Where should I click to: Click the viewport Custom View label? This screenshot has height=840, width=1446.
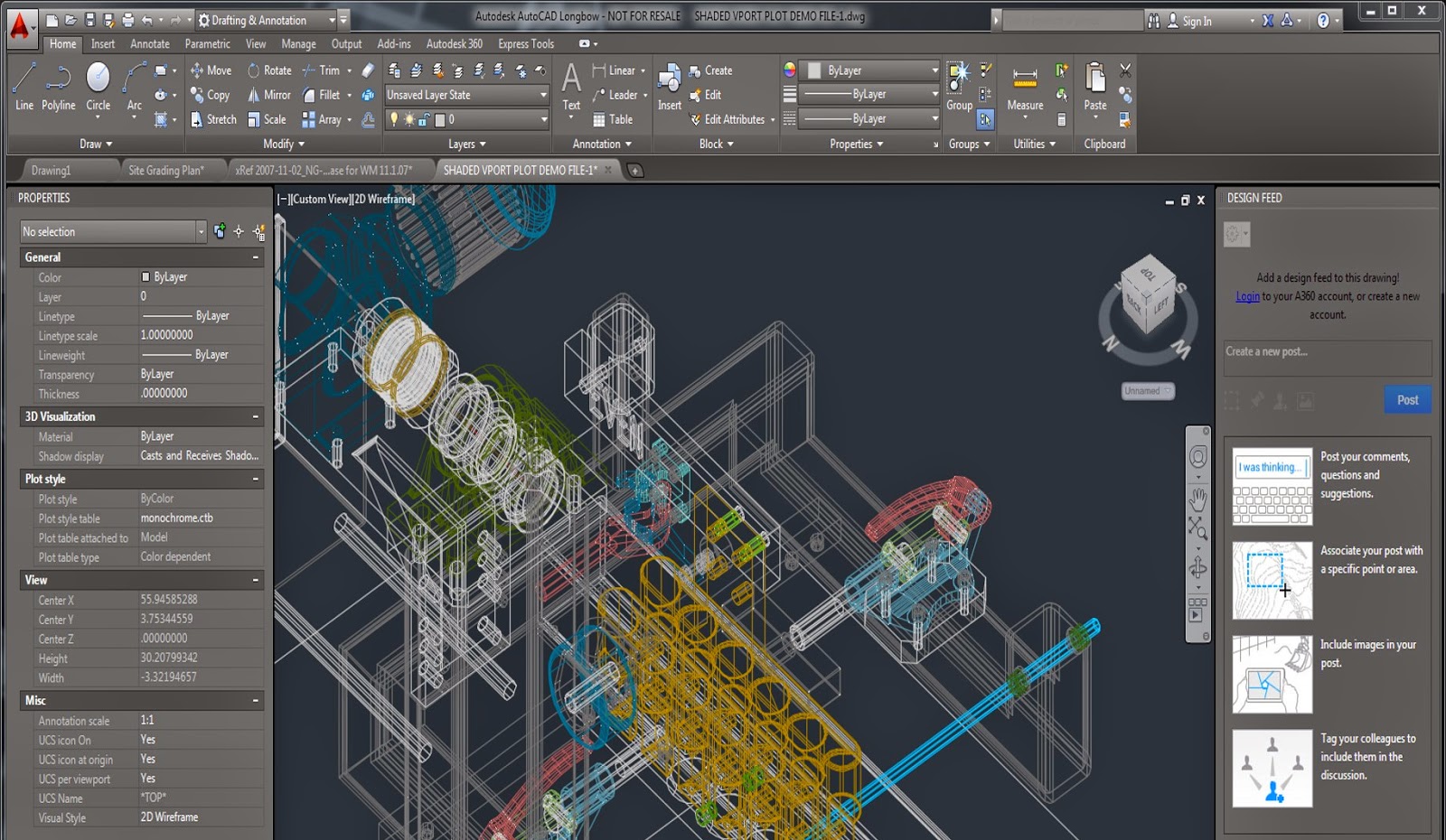321,199
